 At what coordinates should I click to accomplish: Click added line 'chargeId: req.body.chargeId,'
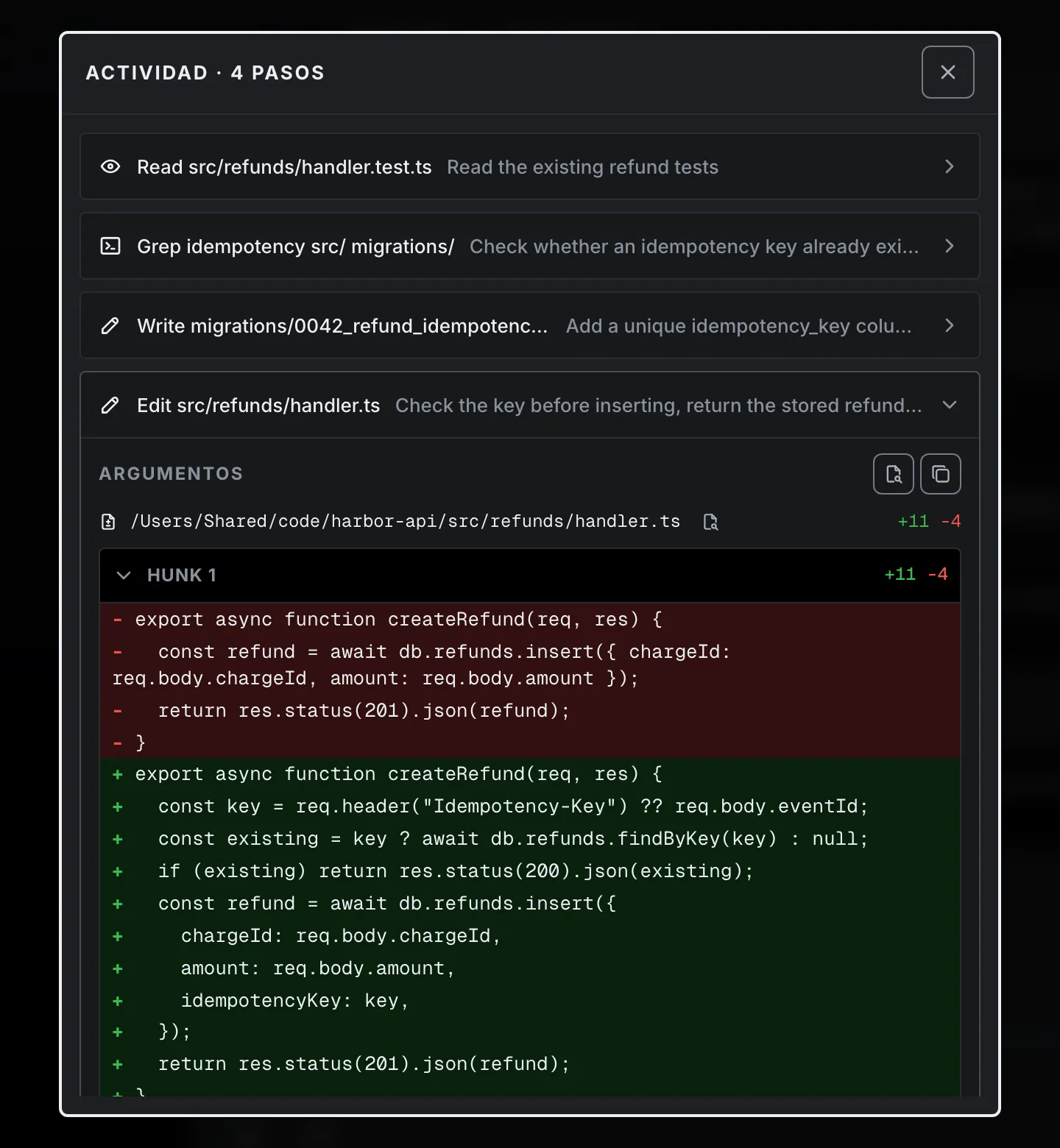pos(530,936)
